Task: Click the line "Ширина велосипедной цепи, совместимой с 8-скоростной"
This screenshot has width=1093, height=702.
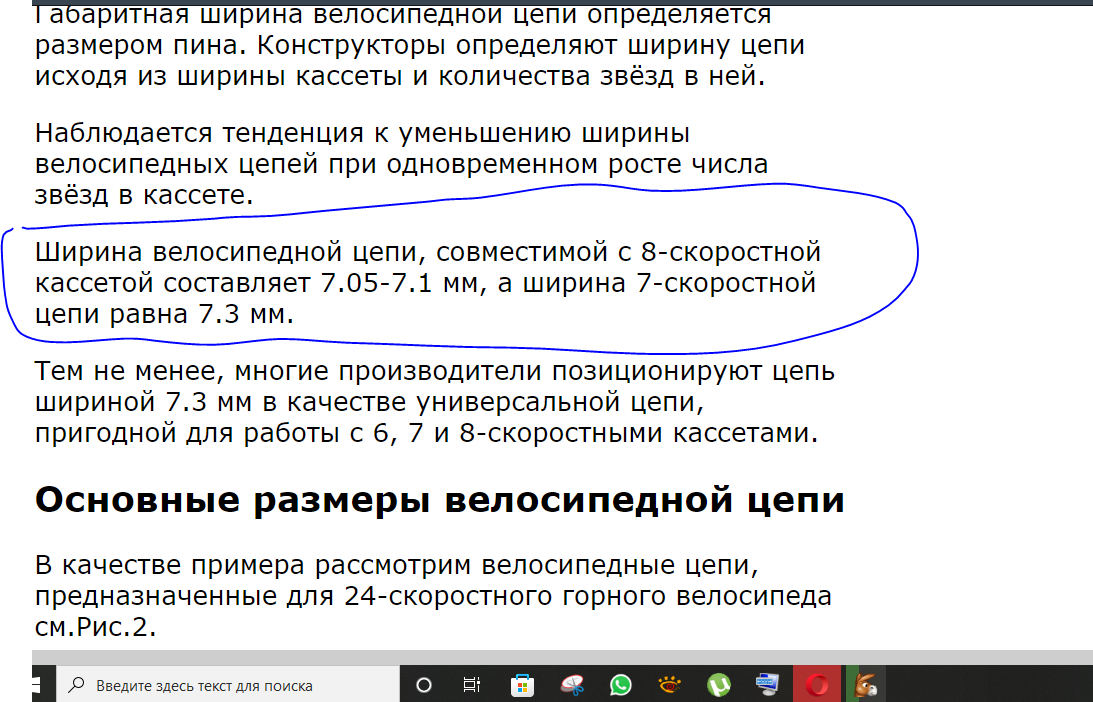Action: pyautogui.click(x=428, y=252)
